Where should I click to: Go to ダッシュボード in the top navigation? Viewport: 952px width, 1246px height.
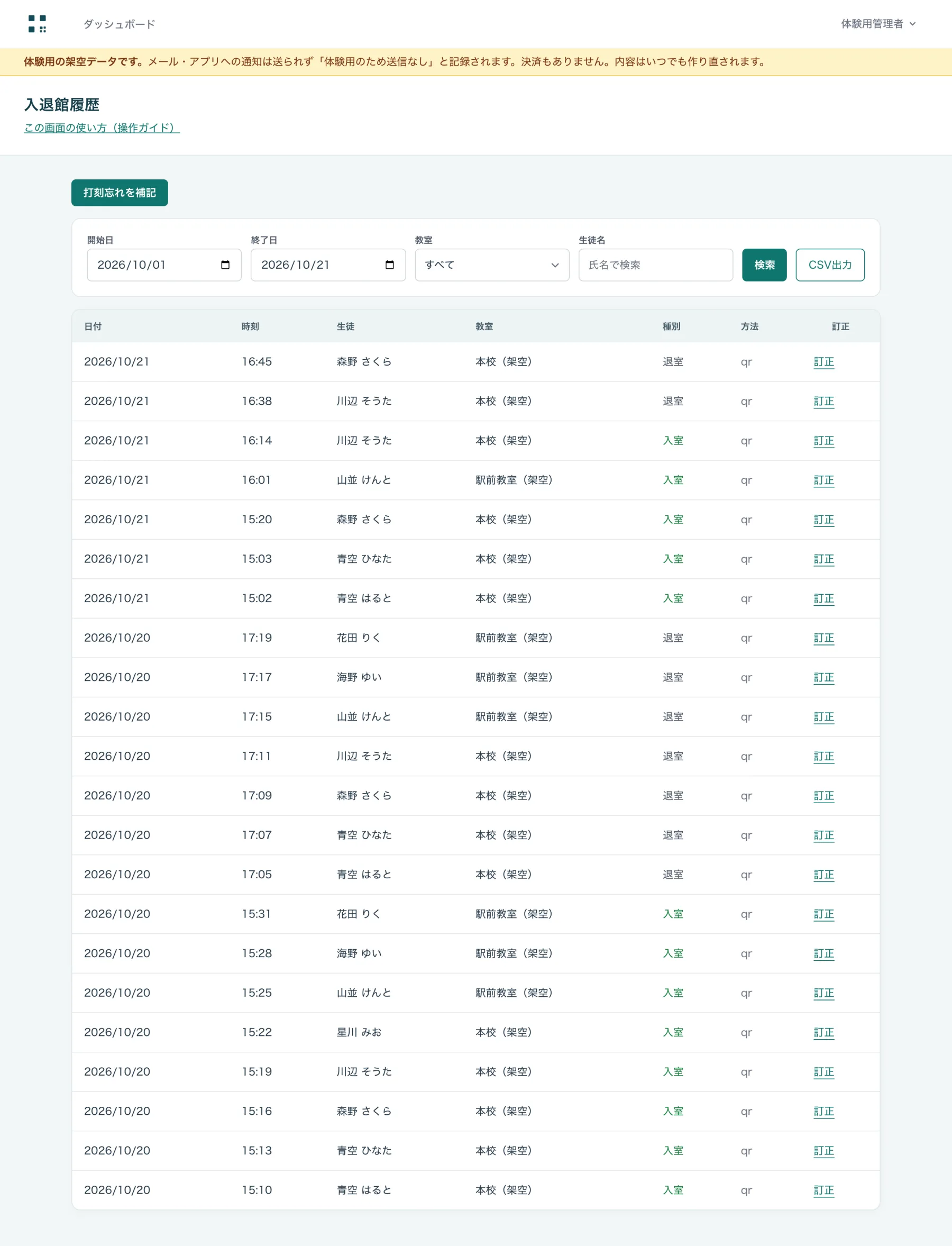(x=119, y=24)
